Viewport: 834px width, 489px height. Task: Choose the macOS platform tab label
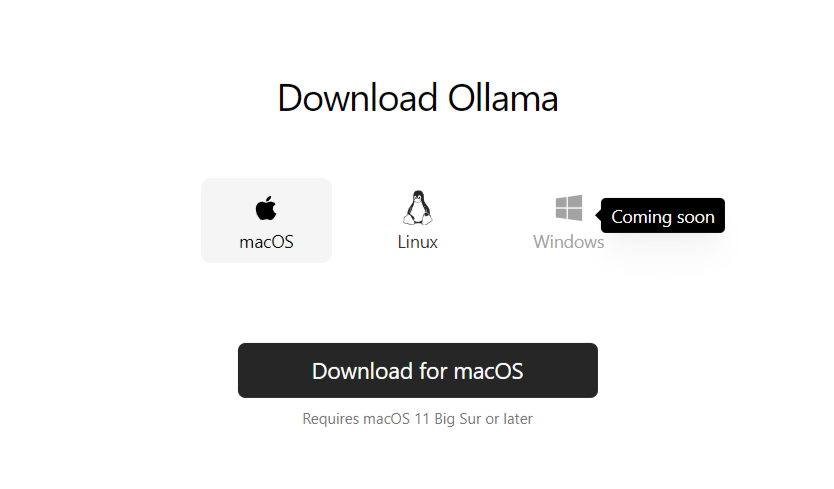point(266,242)
